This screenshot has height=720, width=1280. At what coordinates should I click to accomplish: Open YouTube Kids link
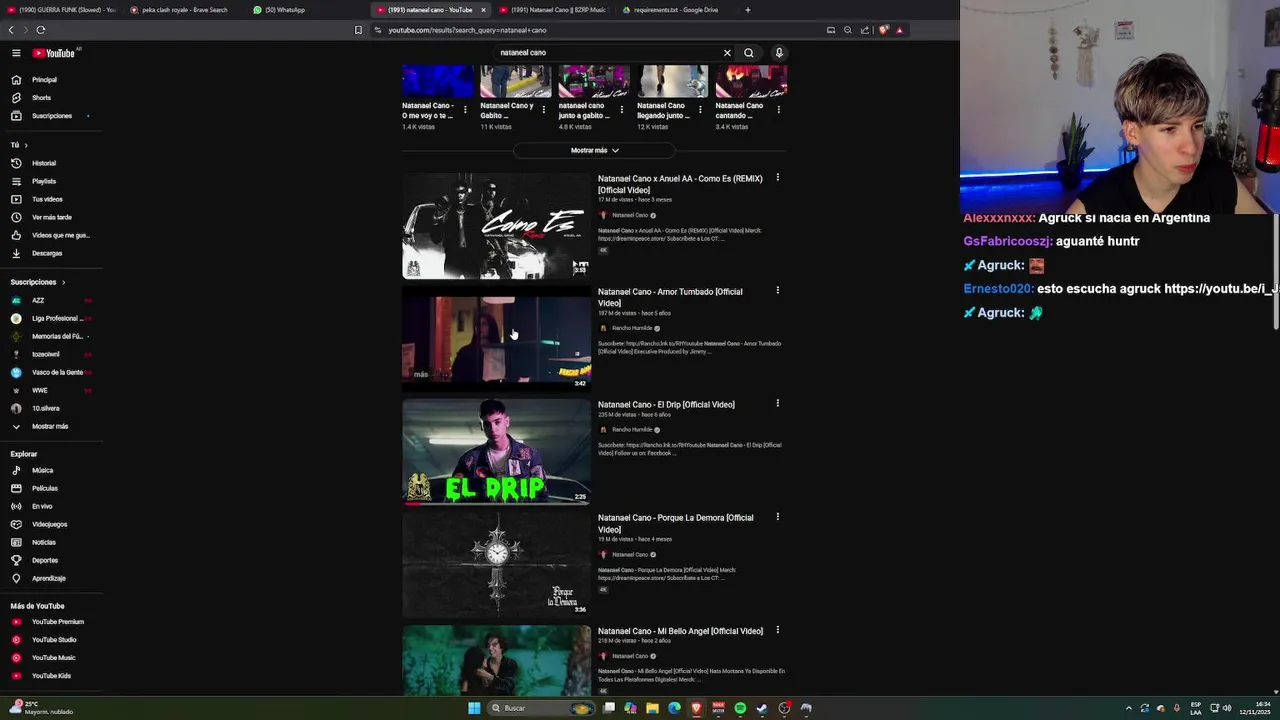(x=52, y=676)
